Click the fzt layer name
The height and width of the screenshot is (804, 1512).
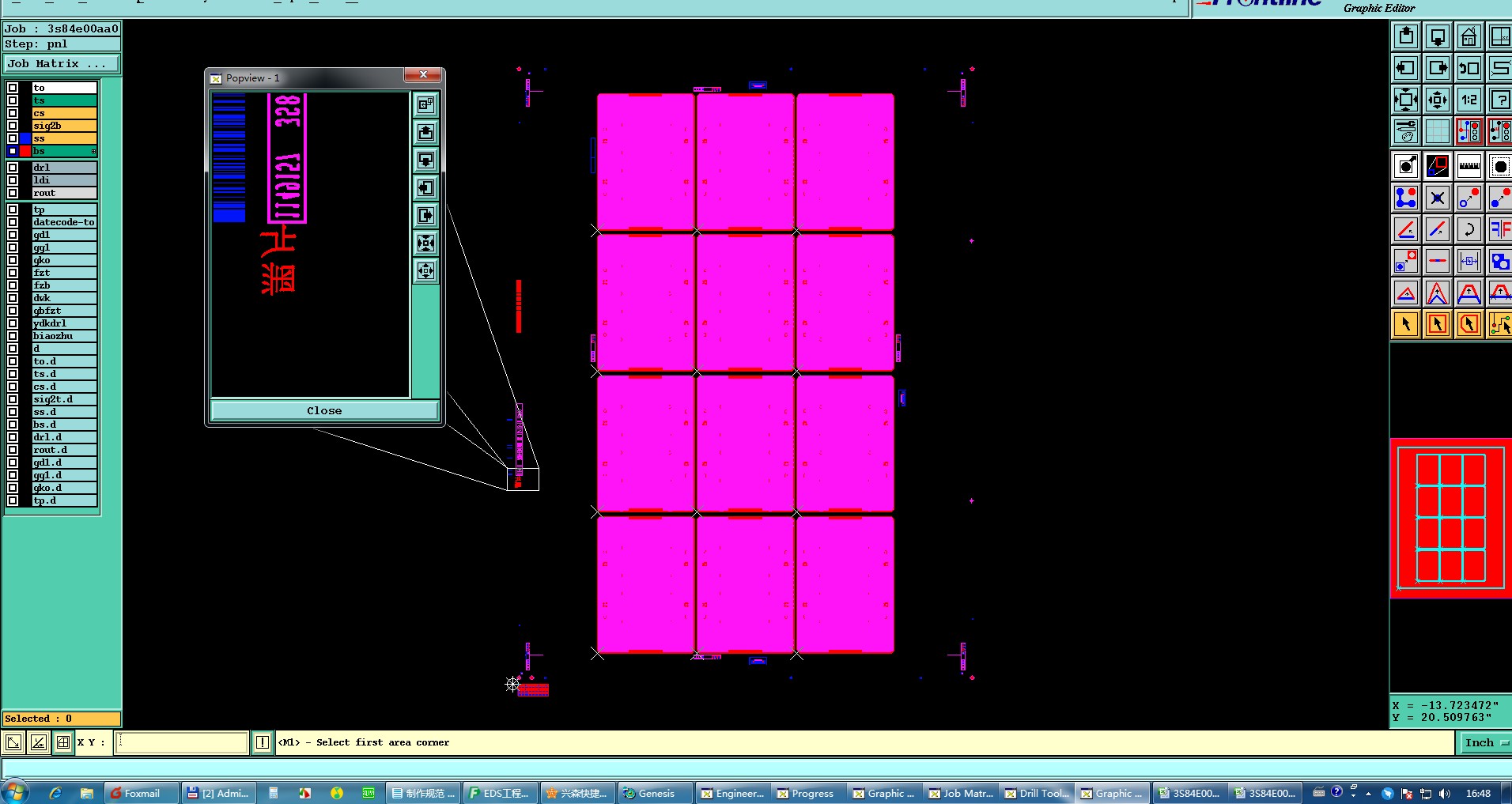64,273
